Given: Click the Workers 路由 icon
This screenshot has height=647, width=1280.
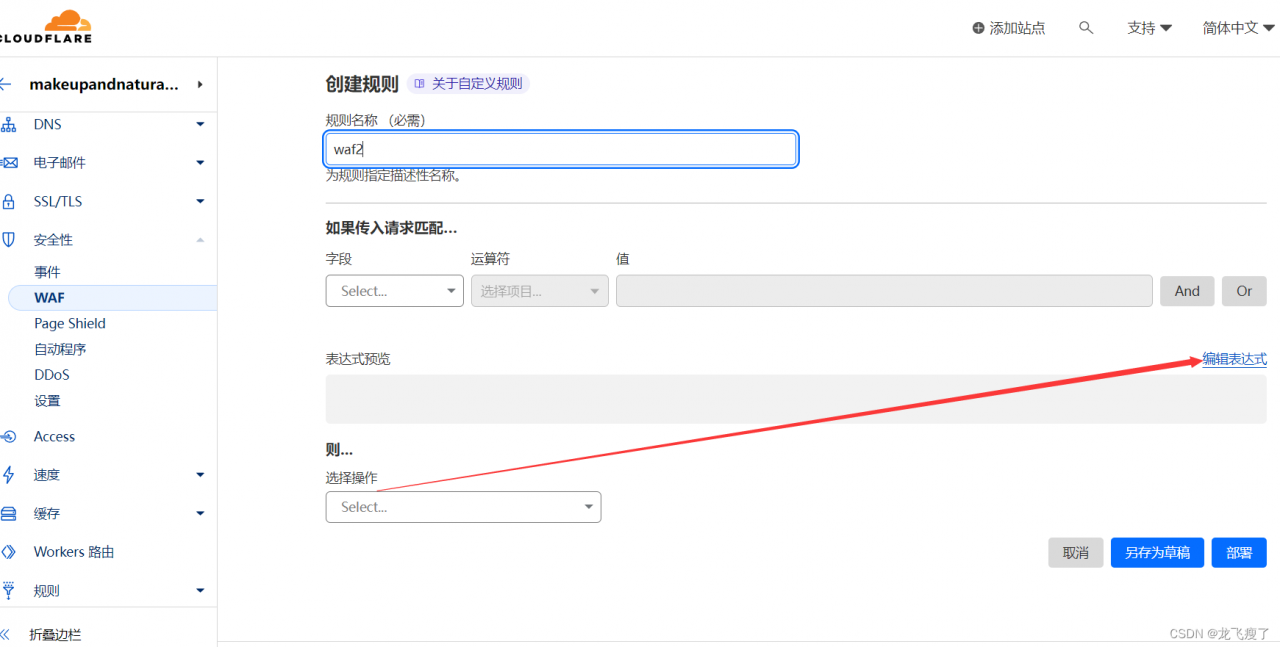Looking at the screenshot, I should click(x=8, y=551).
